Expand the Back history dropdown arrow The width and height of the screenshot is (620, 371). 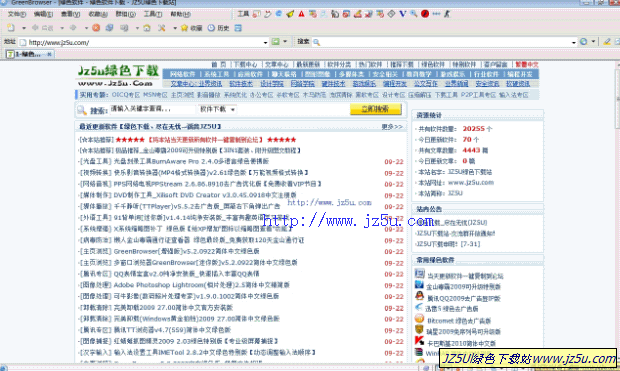pyautogui.click(x=62, y=28)
